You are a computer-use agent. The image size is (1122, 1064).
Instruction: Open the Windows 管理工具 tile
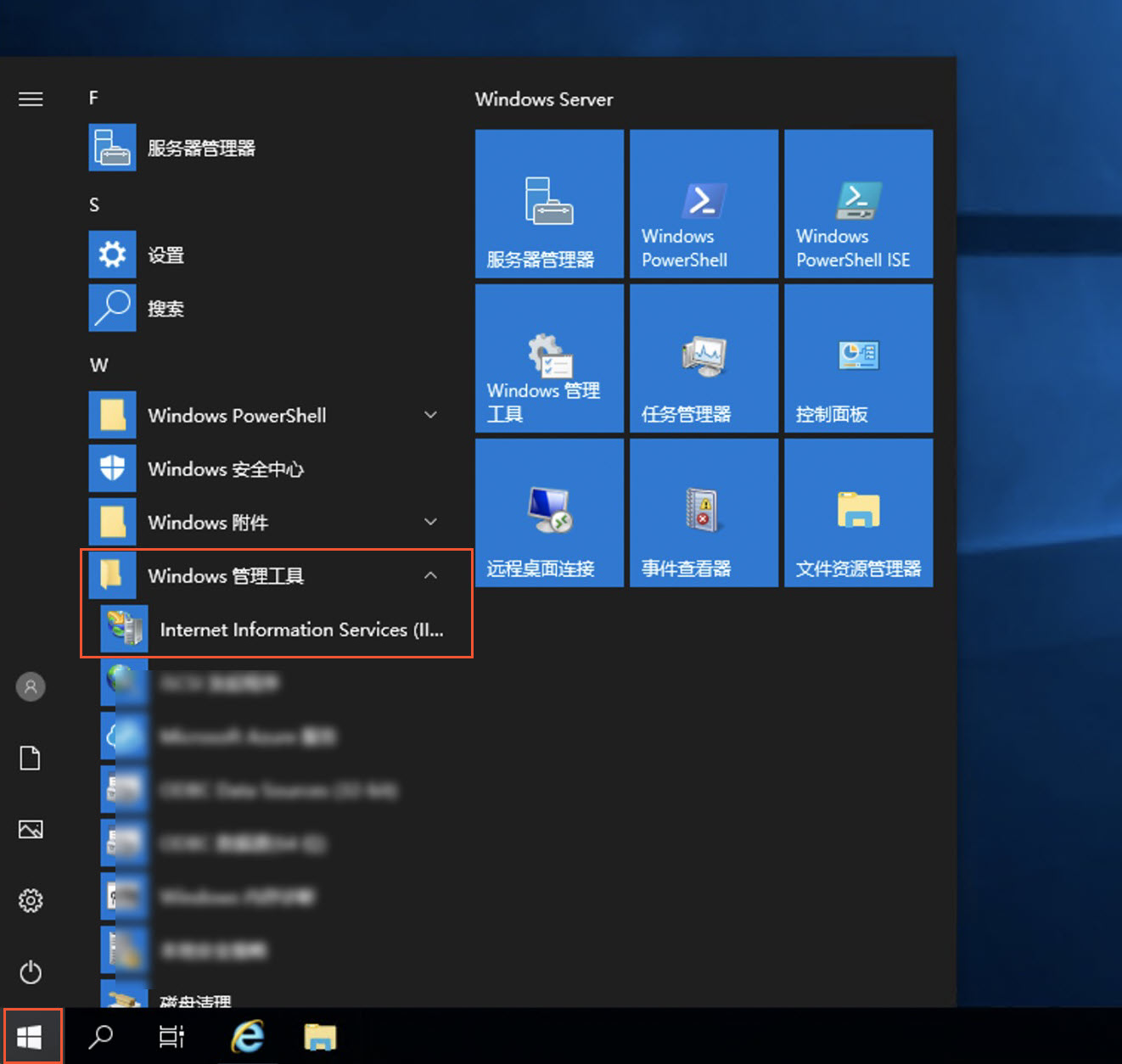[549, 358]
